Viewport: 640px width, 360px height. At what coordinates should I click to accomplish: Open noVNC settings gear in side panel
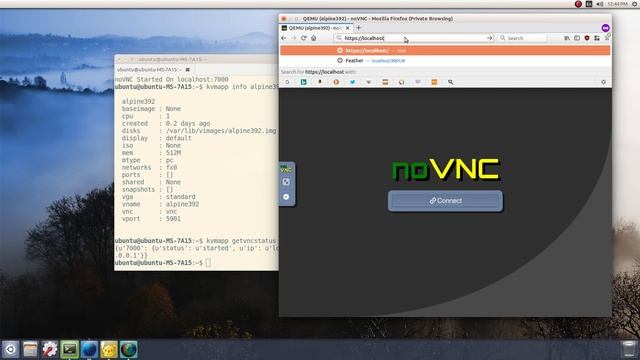286,197
